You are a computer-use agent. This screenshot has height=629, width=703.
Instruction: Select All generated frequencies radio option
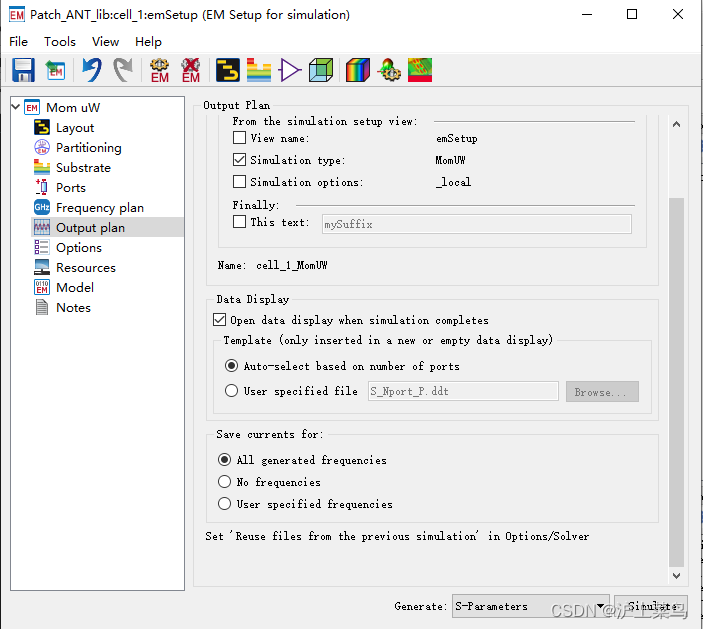(224, 460)
